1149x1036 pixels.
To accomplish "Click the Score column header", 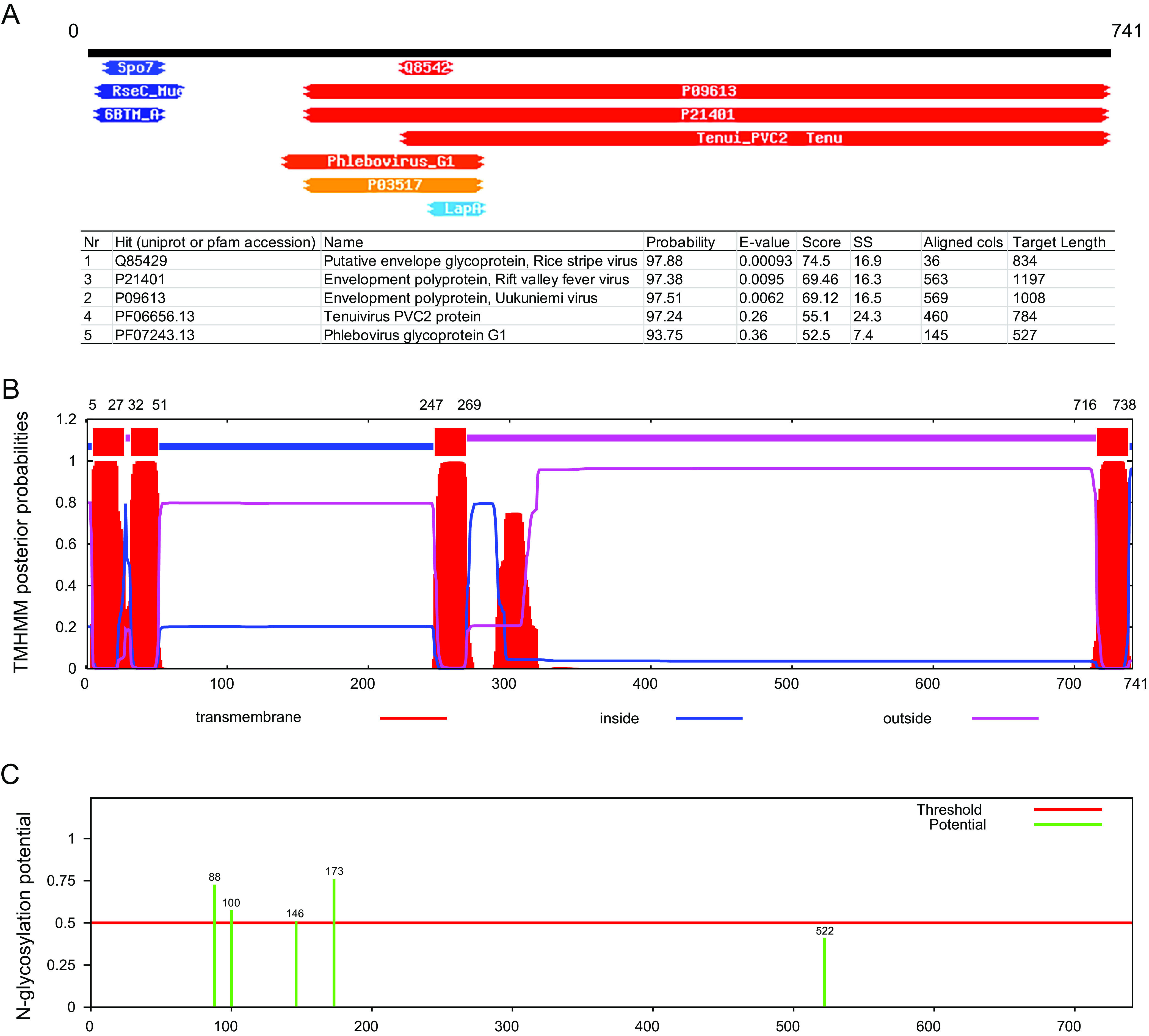I will pos(821,243).
